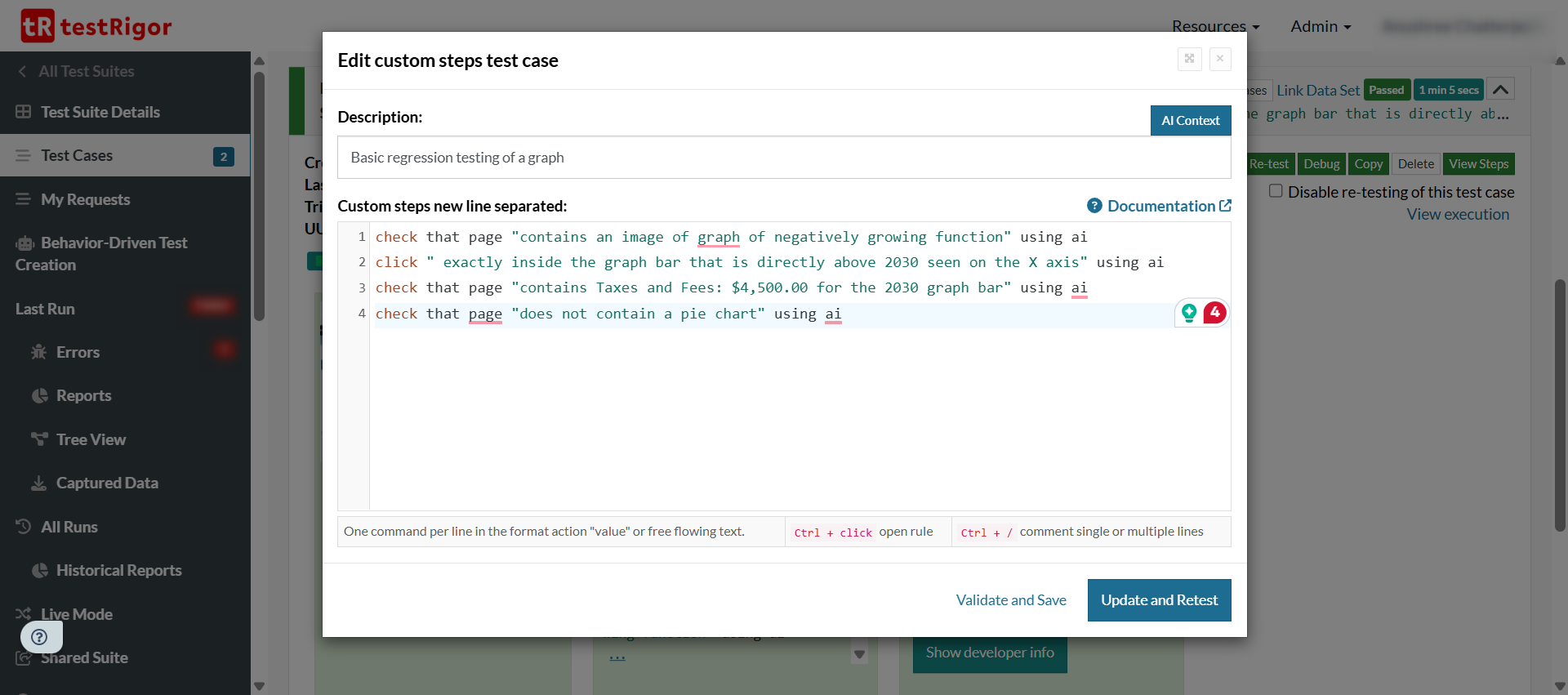Click the green lightbulb assistant icon
The image size is (1568, 695).
pyautogui.click(x=1189, y=313)
